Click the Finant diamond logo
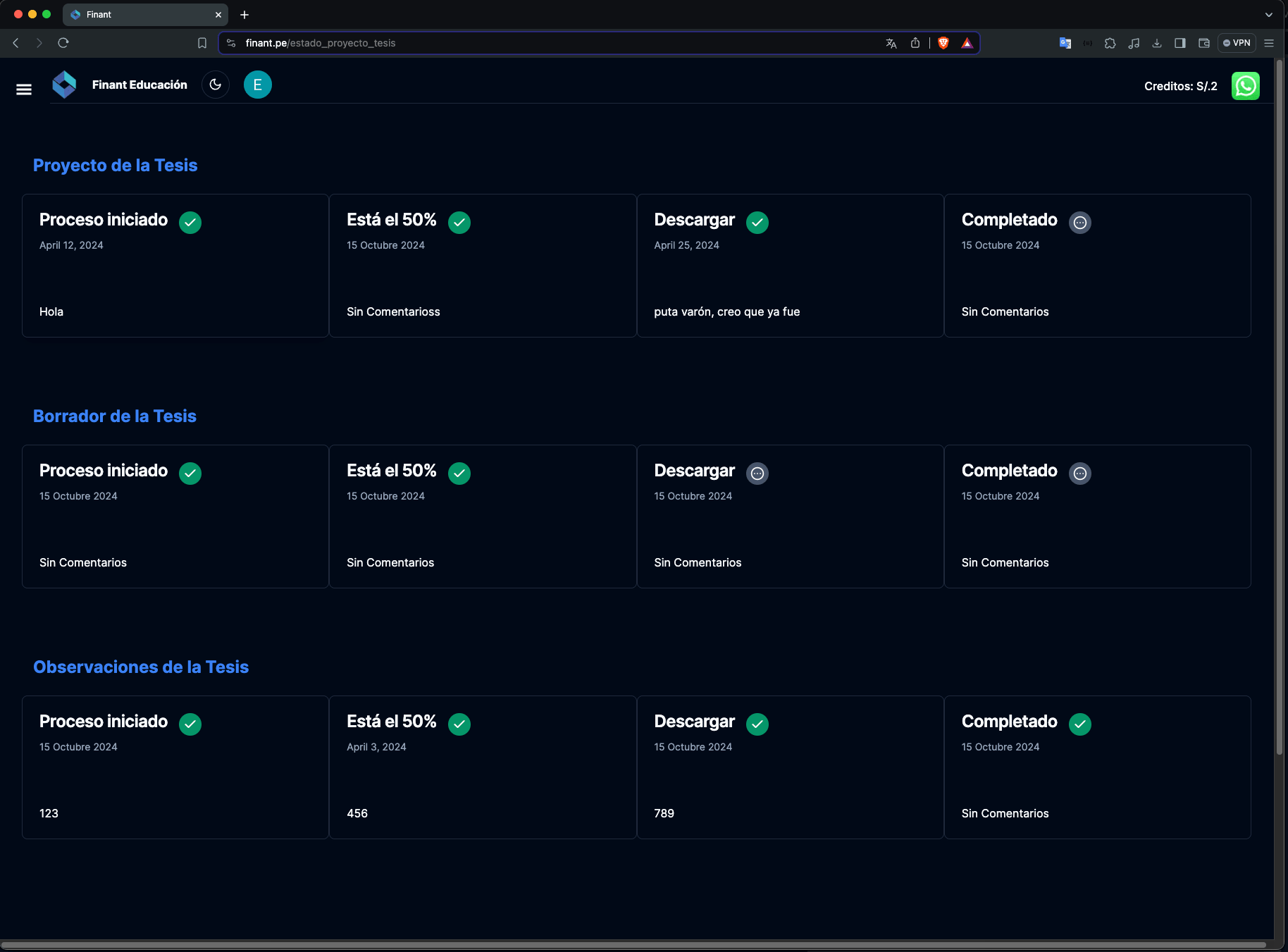This screenshot has width=1288, height=952. [64, 85]
